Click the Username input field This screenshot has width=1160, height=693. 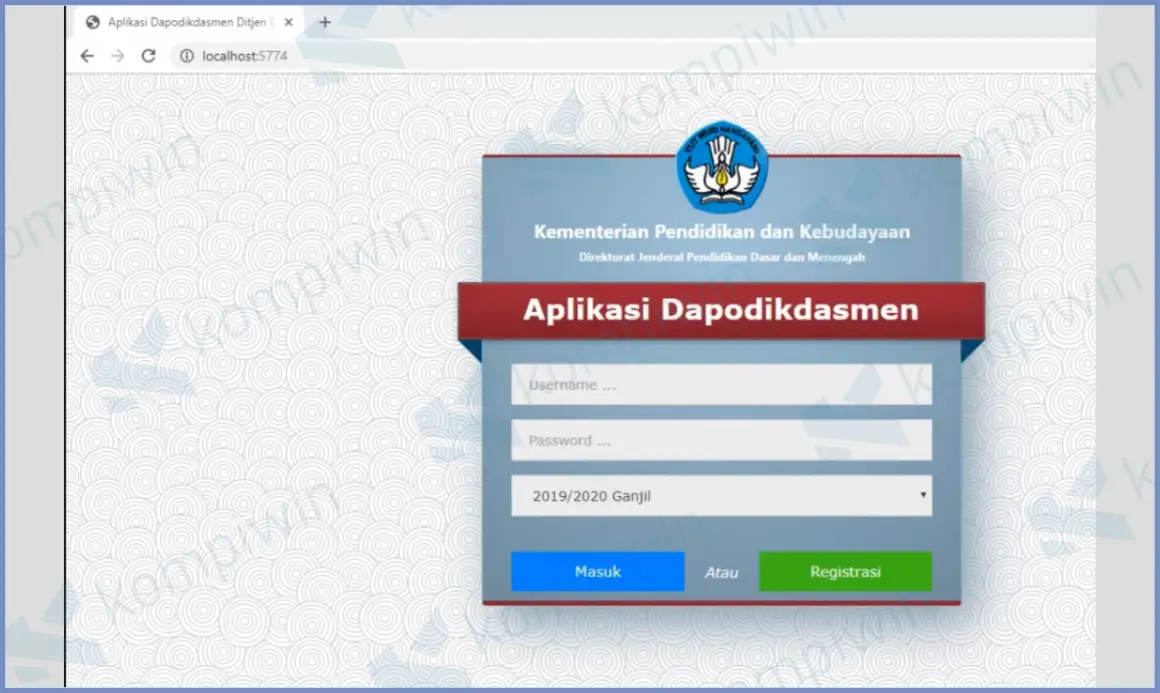coord(721,384)
